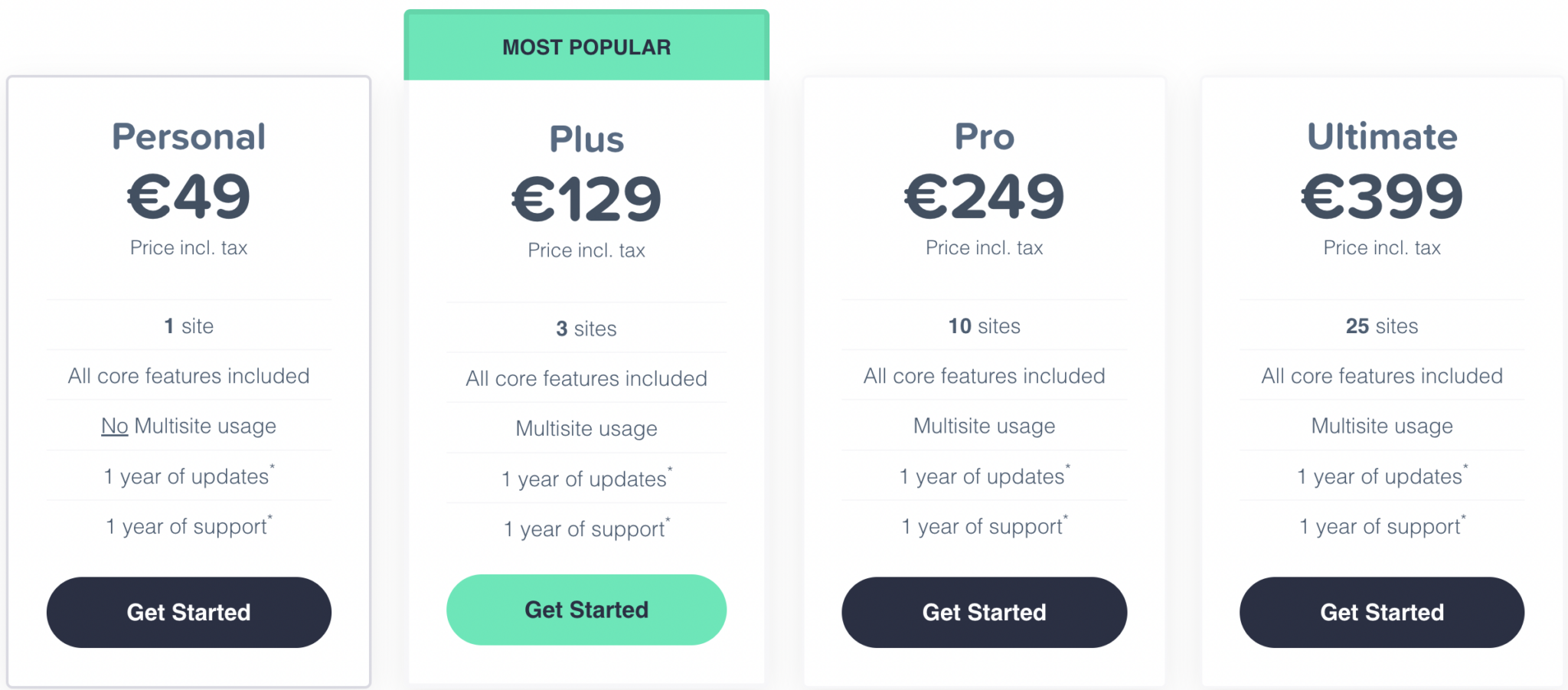Select the Plus plan title
1568x690 pixels.
tap(586, 139)
